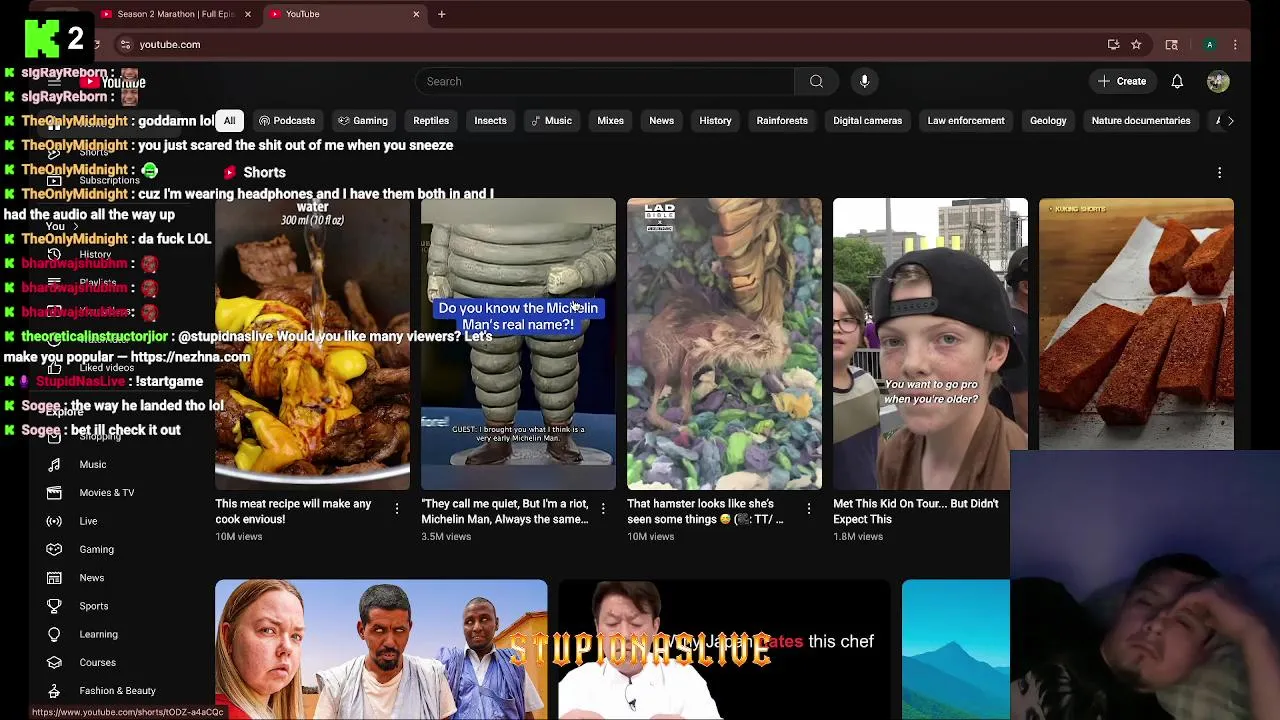This screenshot has height=720, width=1280.
Task: Select the All filter chip
Action: click(229, 120)
